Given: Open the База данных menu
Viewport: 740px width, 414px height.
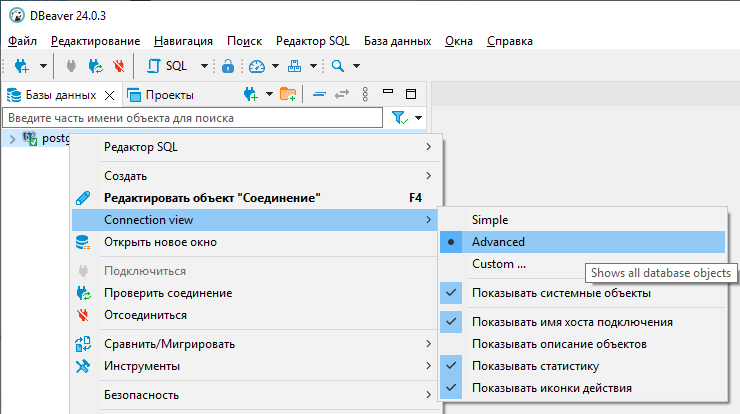Looking at the screenshot, I should (x=397, y=41).
